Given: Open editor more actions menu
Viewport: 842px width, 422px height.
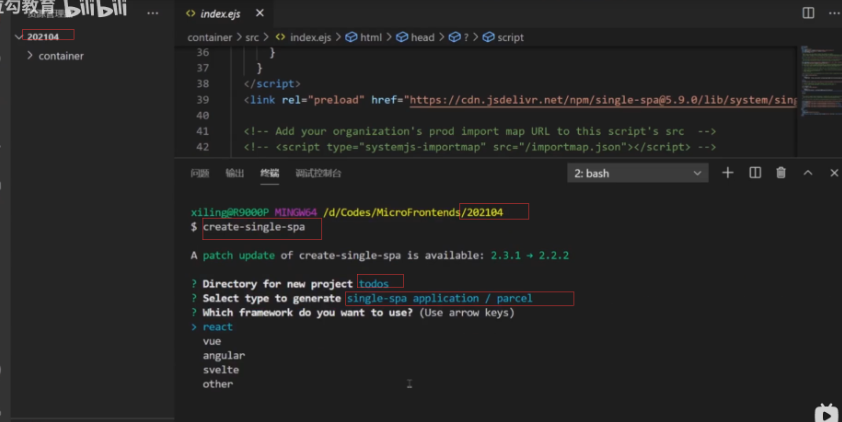Looking at the screenshot, I should tap(833, 13).
